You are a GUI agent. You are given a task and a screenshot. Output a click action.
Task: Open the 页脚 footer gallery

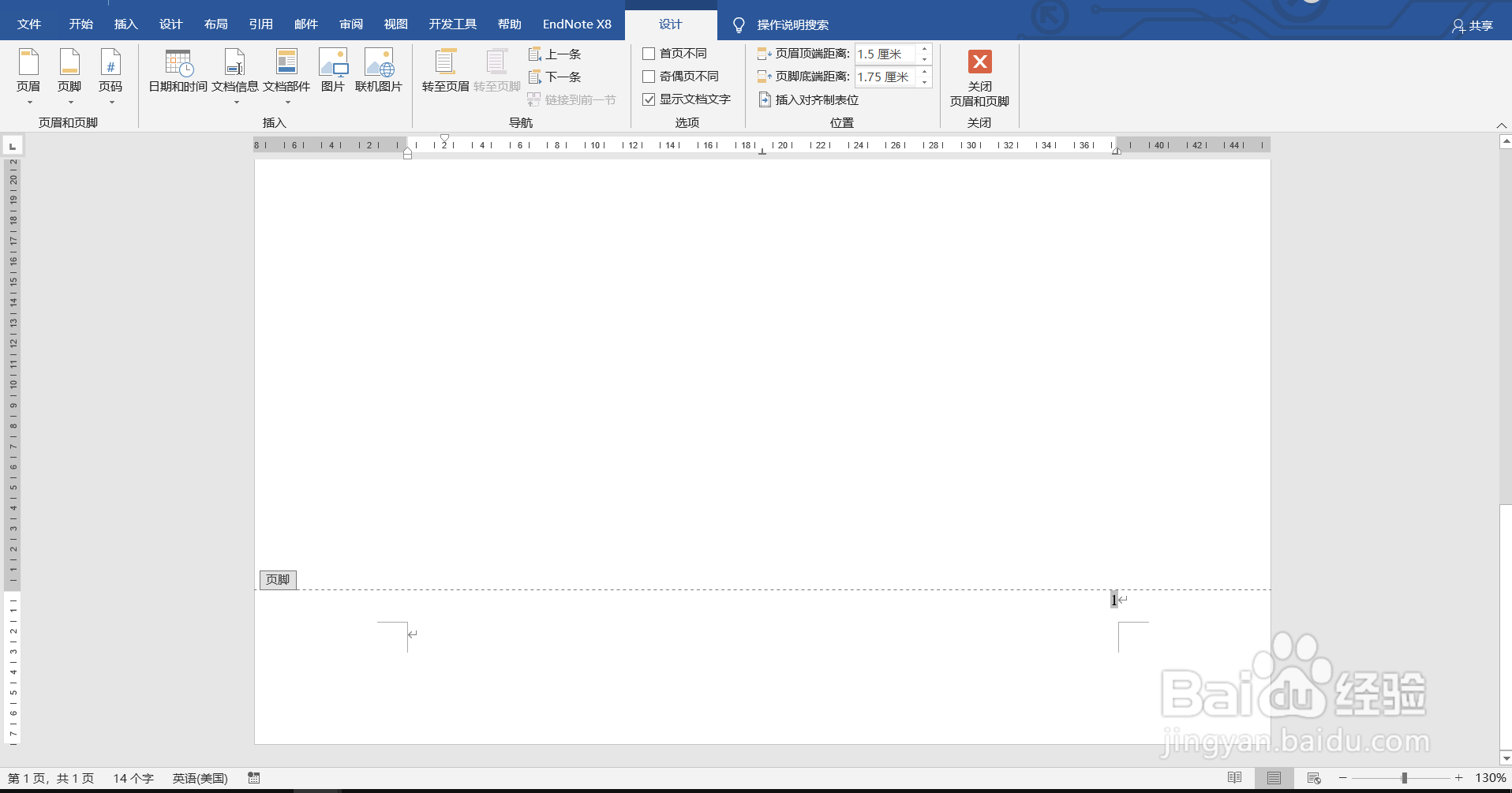pos(69,77)
